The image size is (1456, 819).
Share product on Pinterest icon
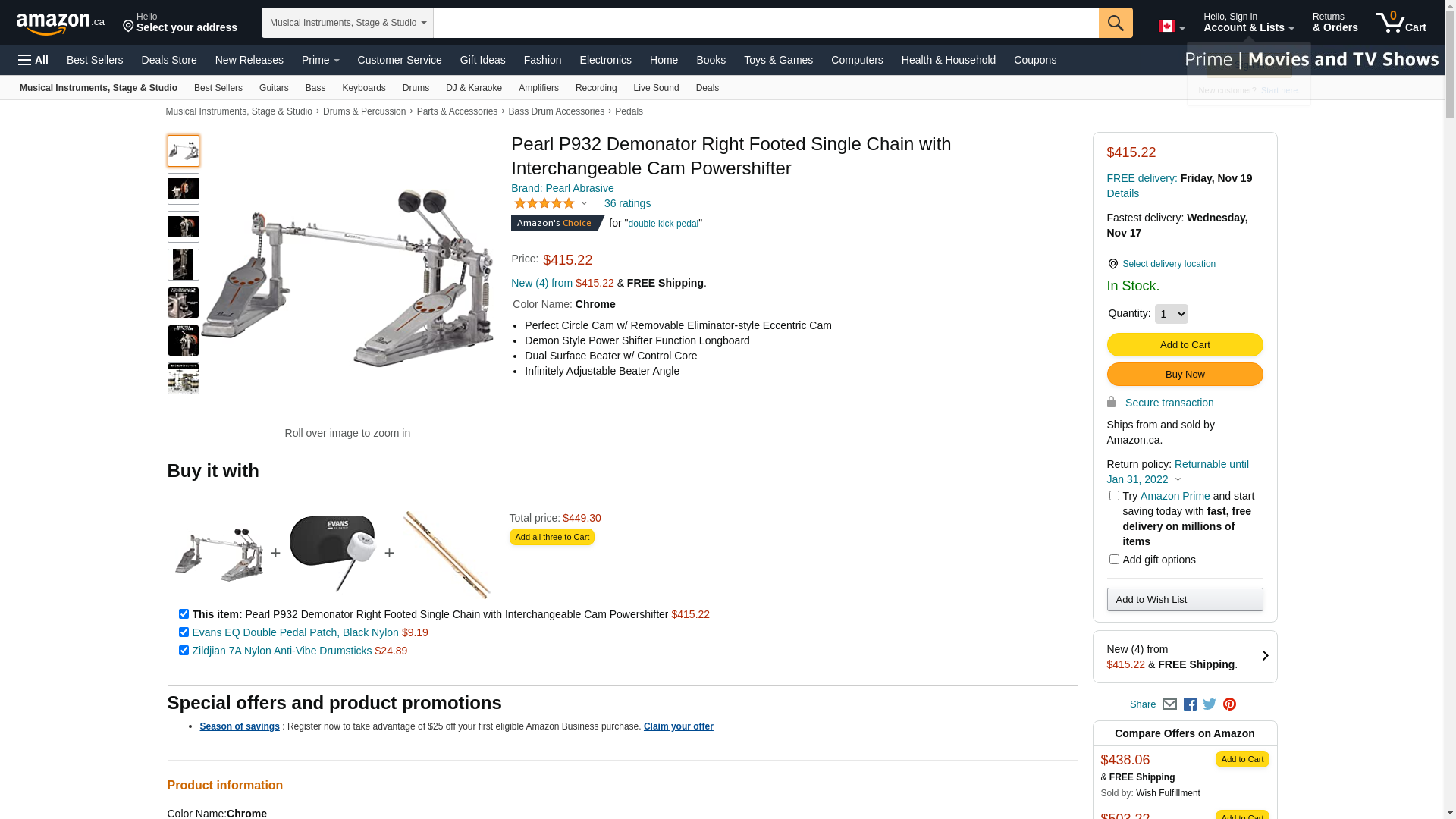tap(1229, 704)
